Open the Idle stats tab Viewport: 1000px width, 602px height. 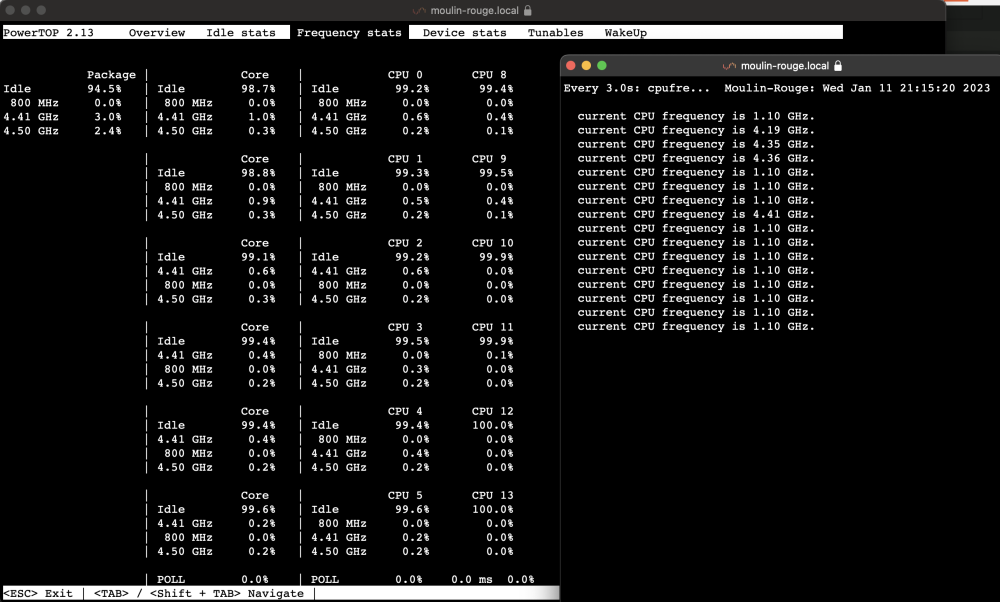point(241,33)
